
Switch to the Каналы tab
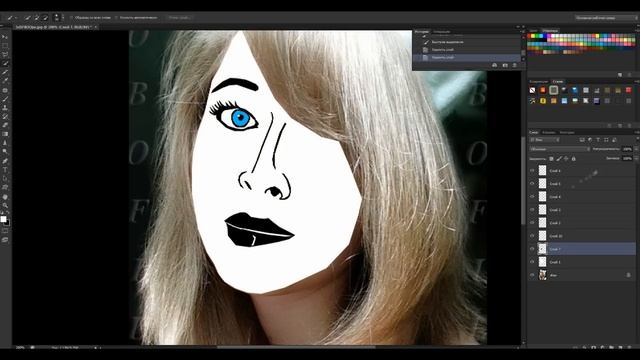pos(549,132)
